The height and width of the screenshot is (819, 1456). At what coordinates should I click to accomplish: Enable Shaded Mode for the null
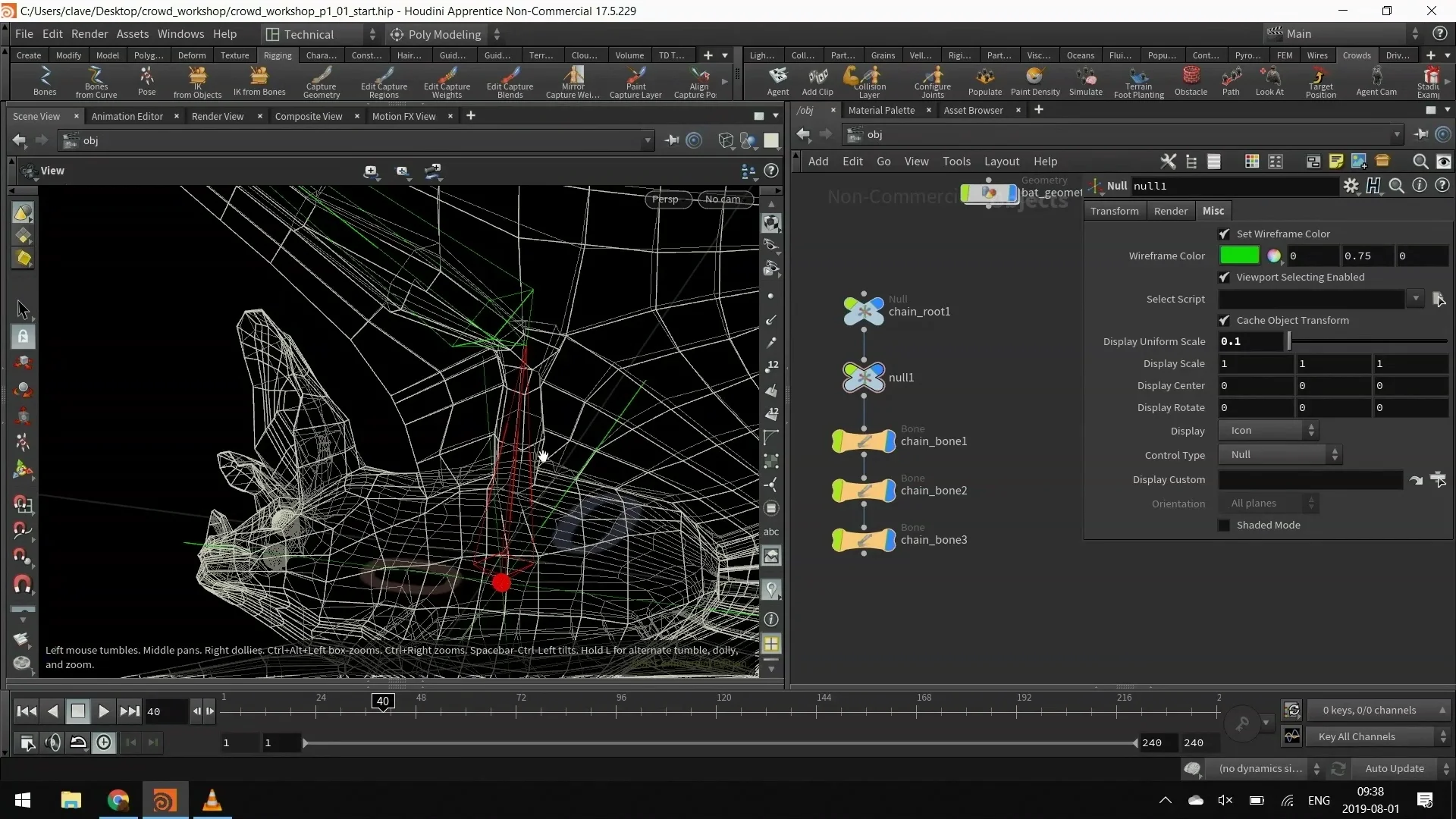pyautogui.click(x=1225, y=525)
